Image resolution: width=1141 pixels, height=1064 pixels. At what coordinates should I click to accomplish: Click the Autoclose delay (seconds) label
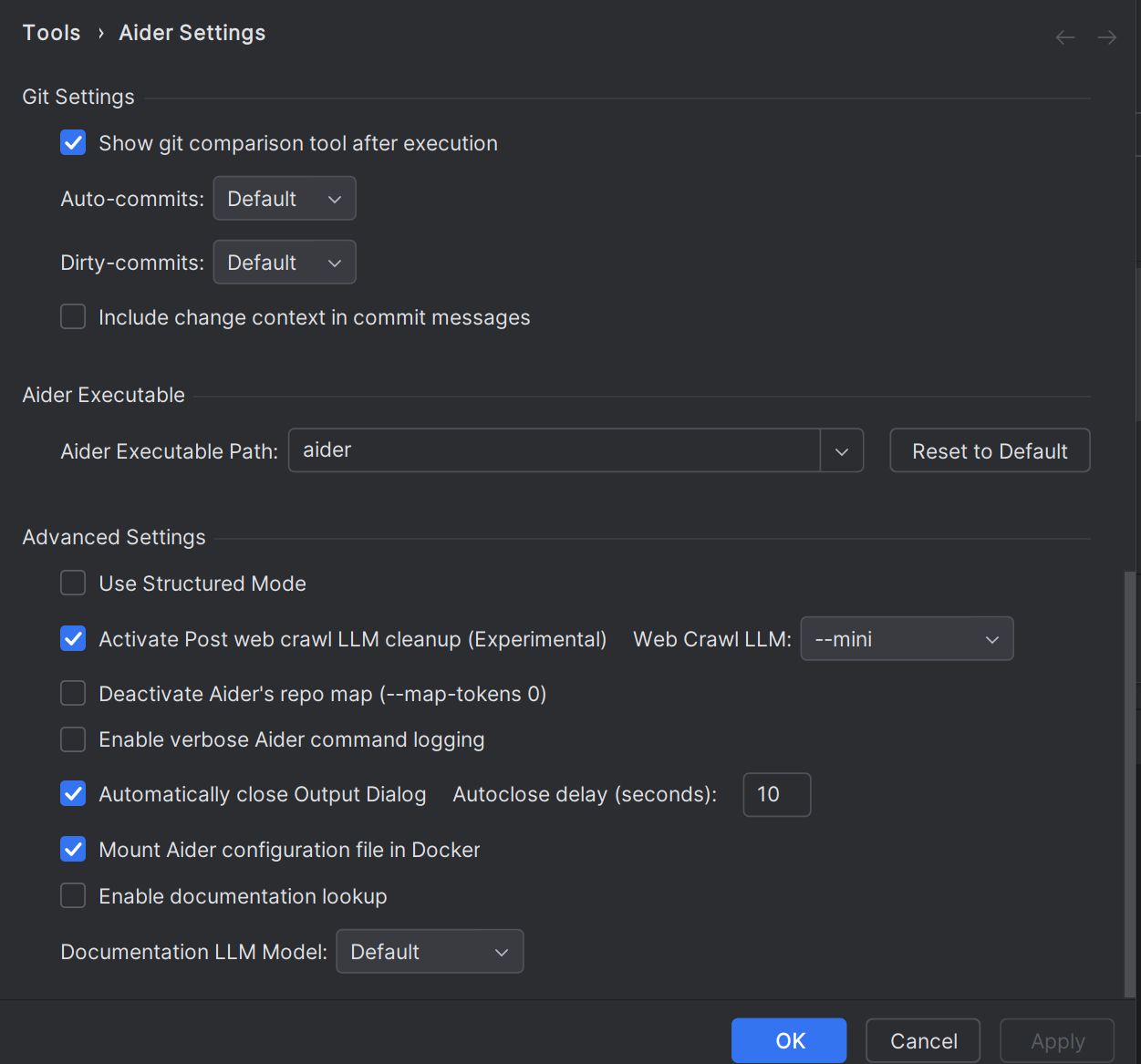coord(585,794)
